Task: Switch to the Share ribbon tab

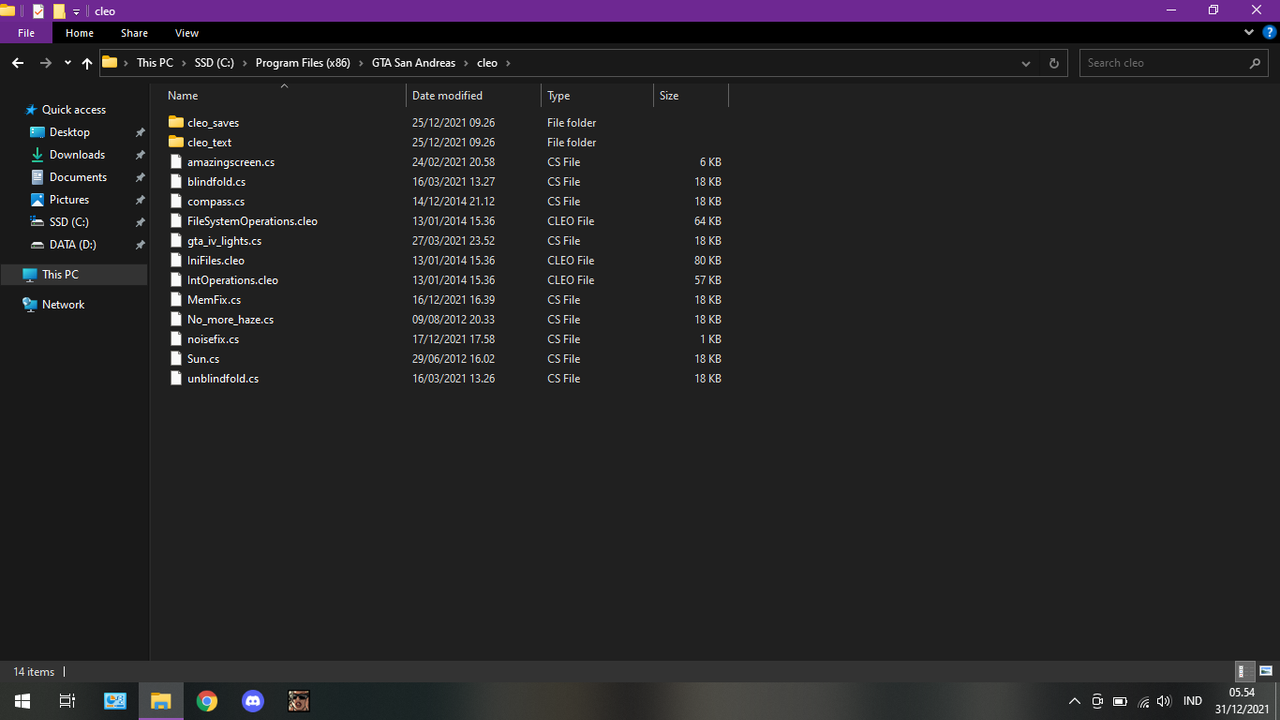Action: (x=134, y=33)
